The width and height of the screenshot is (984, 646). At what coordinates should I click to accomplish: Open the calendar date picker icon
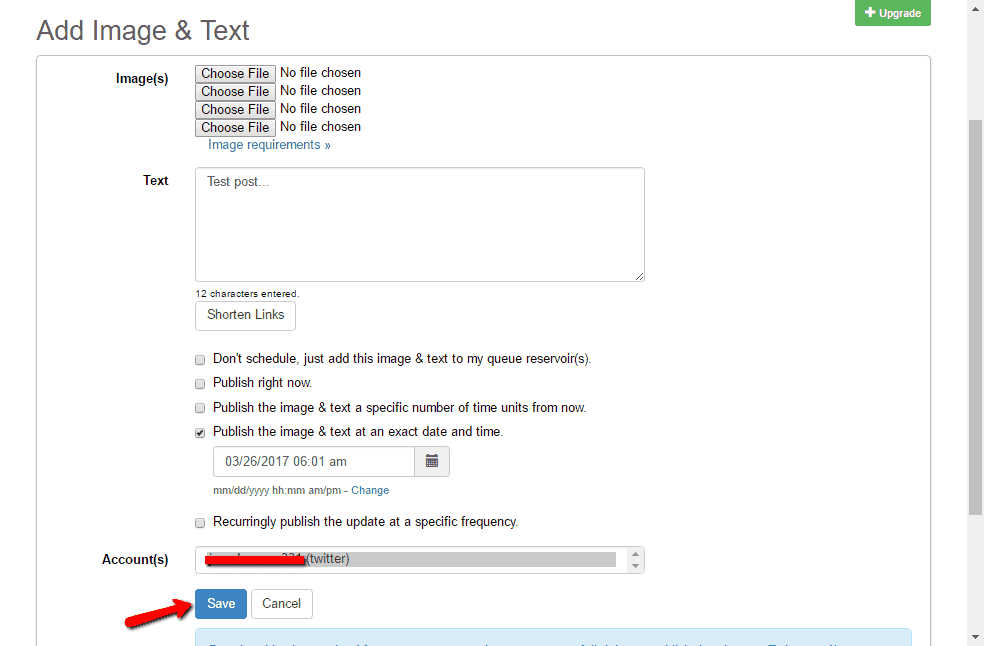432,461
